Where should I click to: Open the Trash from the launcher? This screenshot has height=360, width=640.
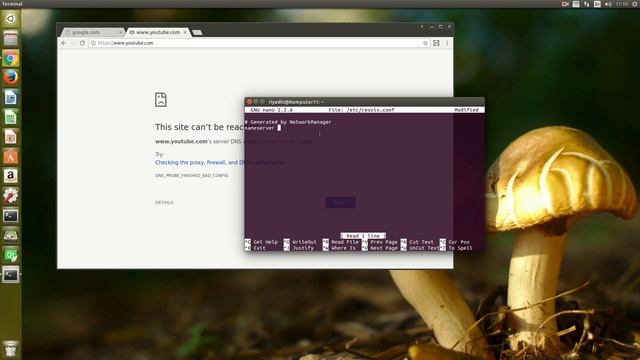[11, 349]
